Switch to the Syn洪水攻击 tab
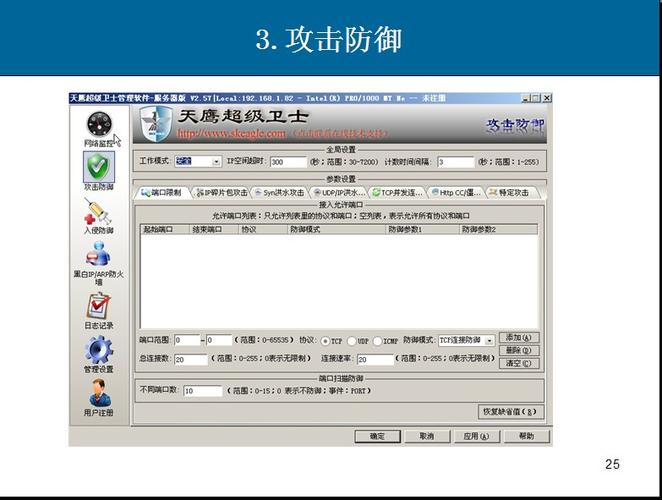 pyautogui.click(x=279, y=193)
